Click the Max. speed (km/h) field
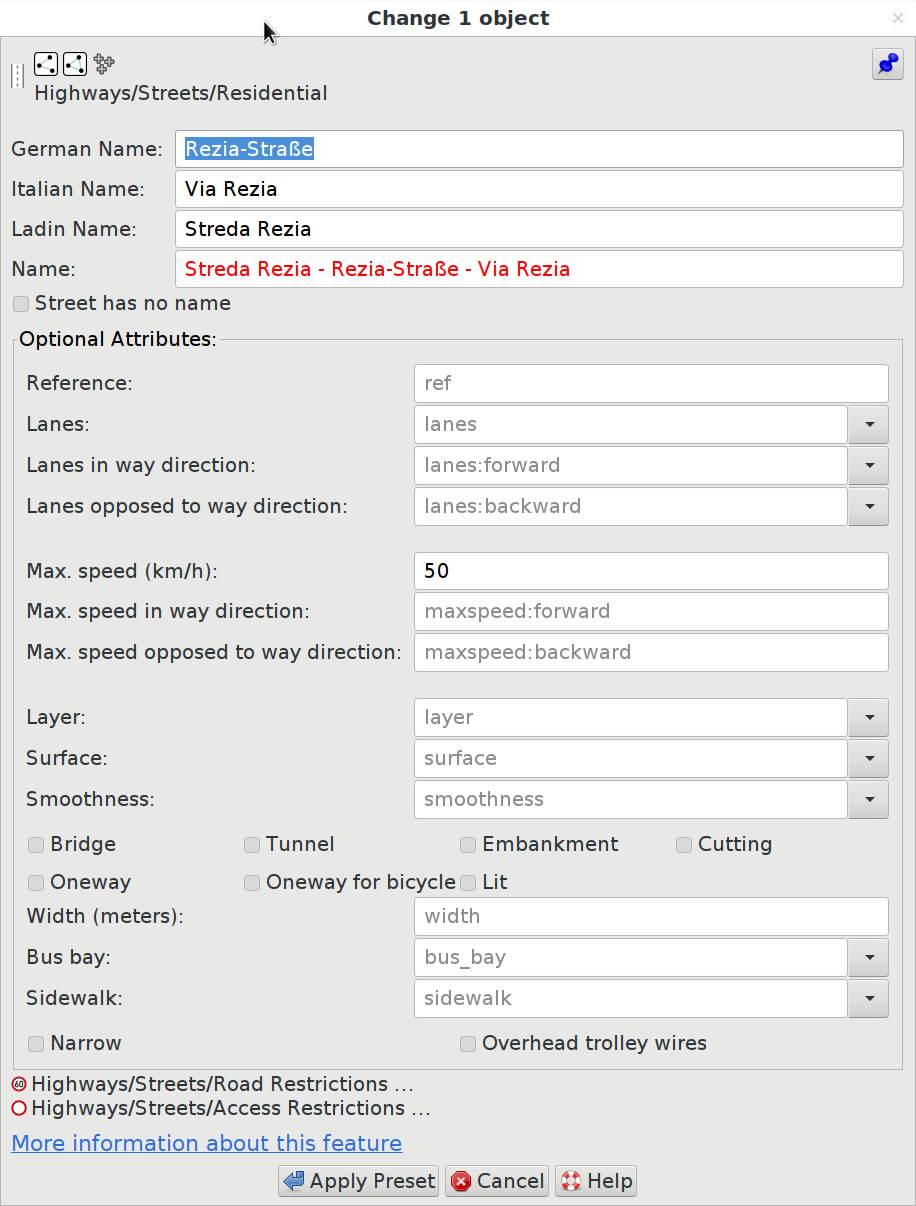This screenshot has width=916, height=1206. click(x=651, y=571)
